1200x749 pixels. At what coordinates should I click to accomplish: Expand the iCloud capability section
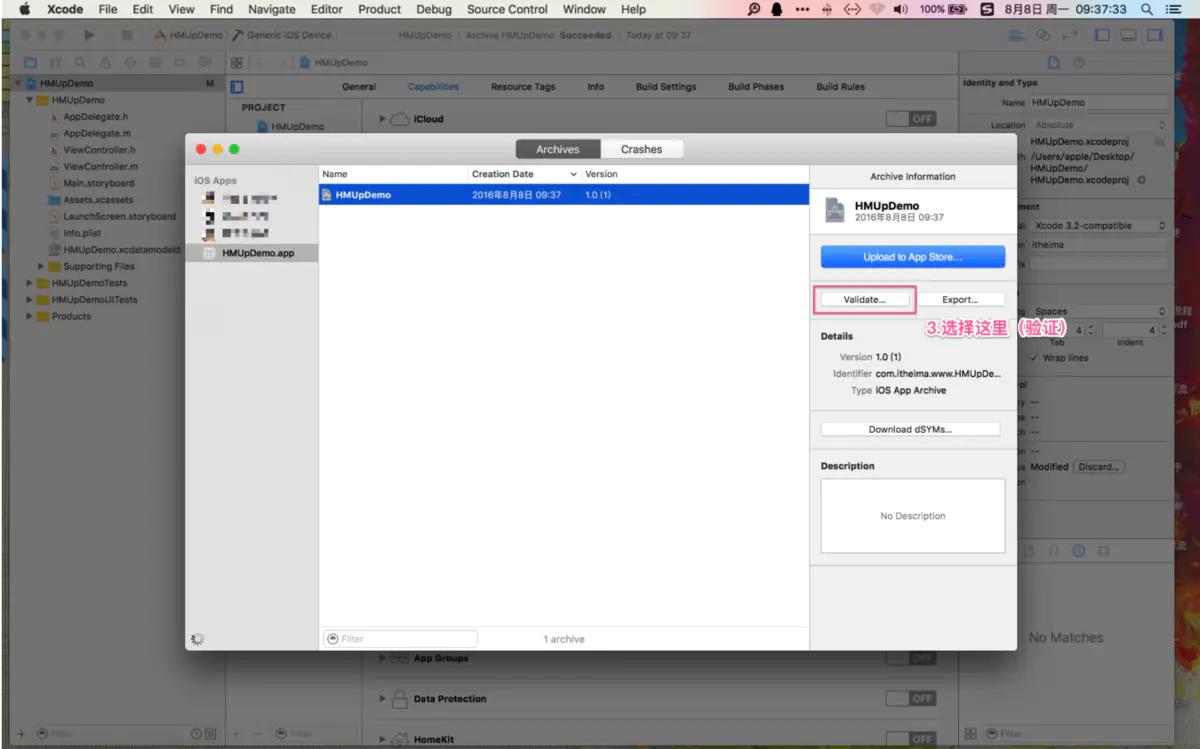pos(382,119)
